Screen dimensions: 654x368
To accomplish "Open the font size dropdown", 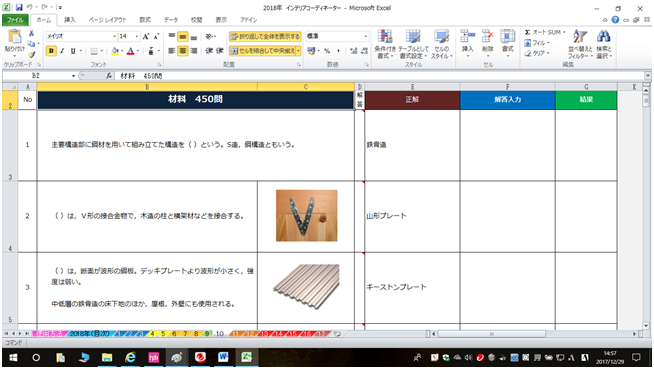I will tap(136, 37).
